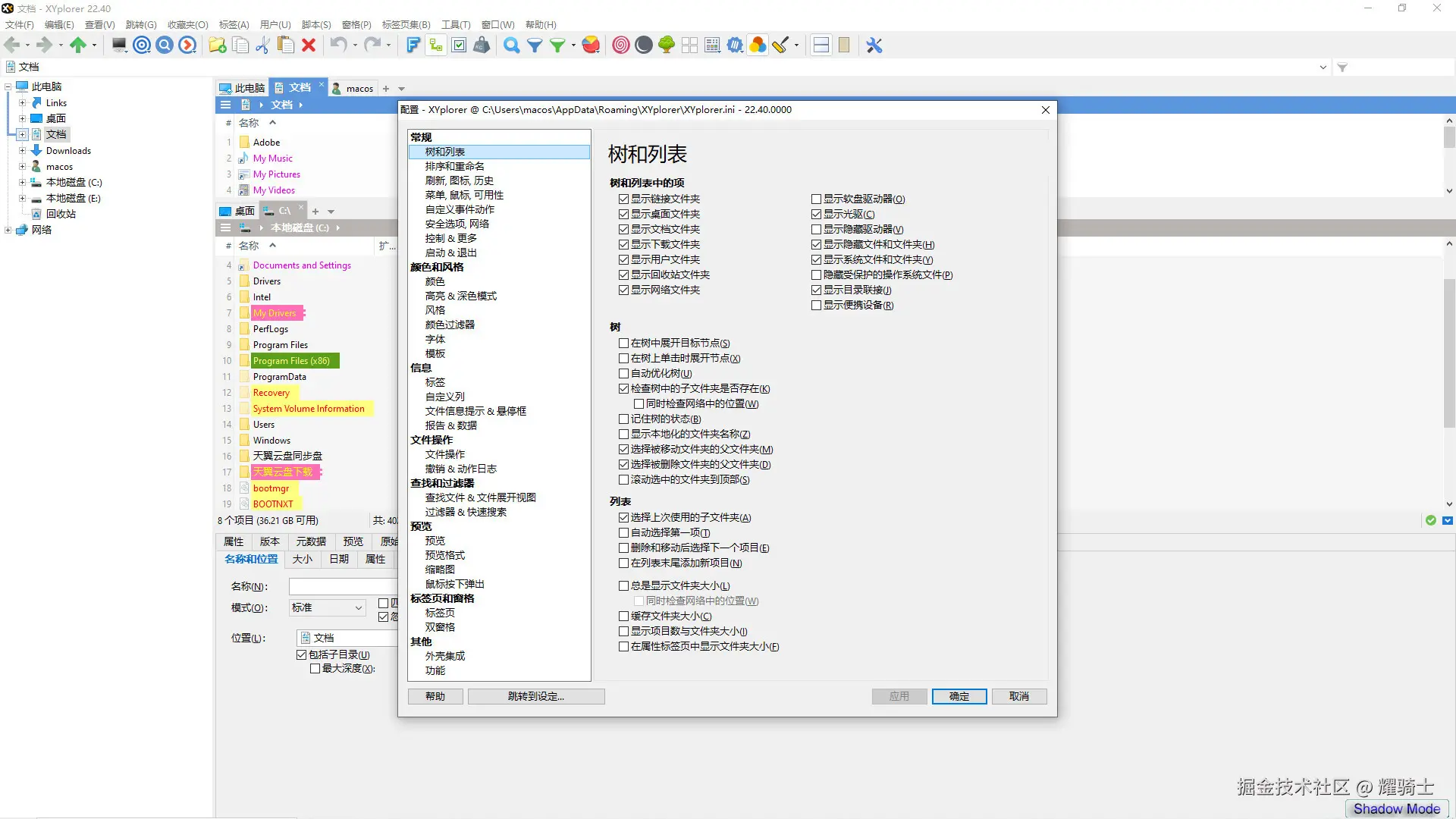Click the red Delete X toolbar icon
The height and width of the screenshot is (819, 1456).
[309, 45]
